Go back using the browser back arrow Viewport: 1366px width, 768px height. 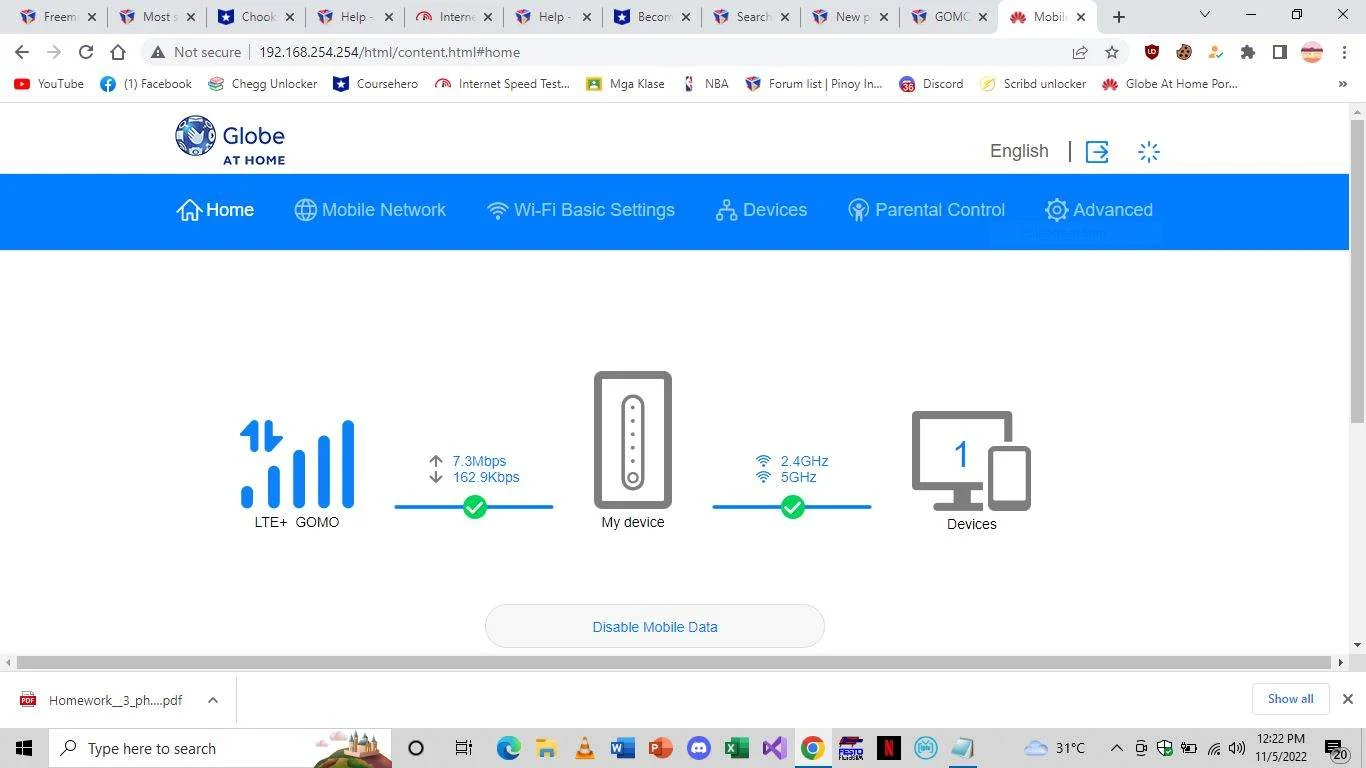pyautogui.click(x=22, y=52)
